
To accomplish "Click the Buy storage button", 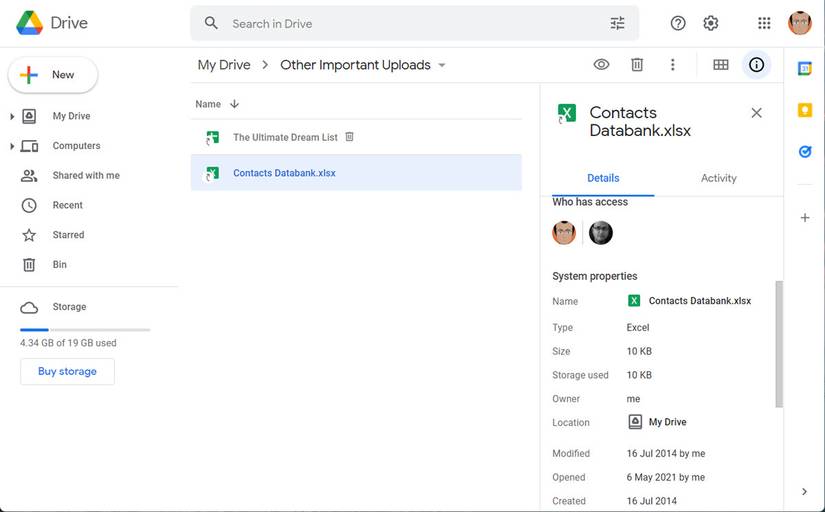I will [67, 372].
